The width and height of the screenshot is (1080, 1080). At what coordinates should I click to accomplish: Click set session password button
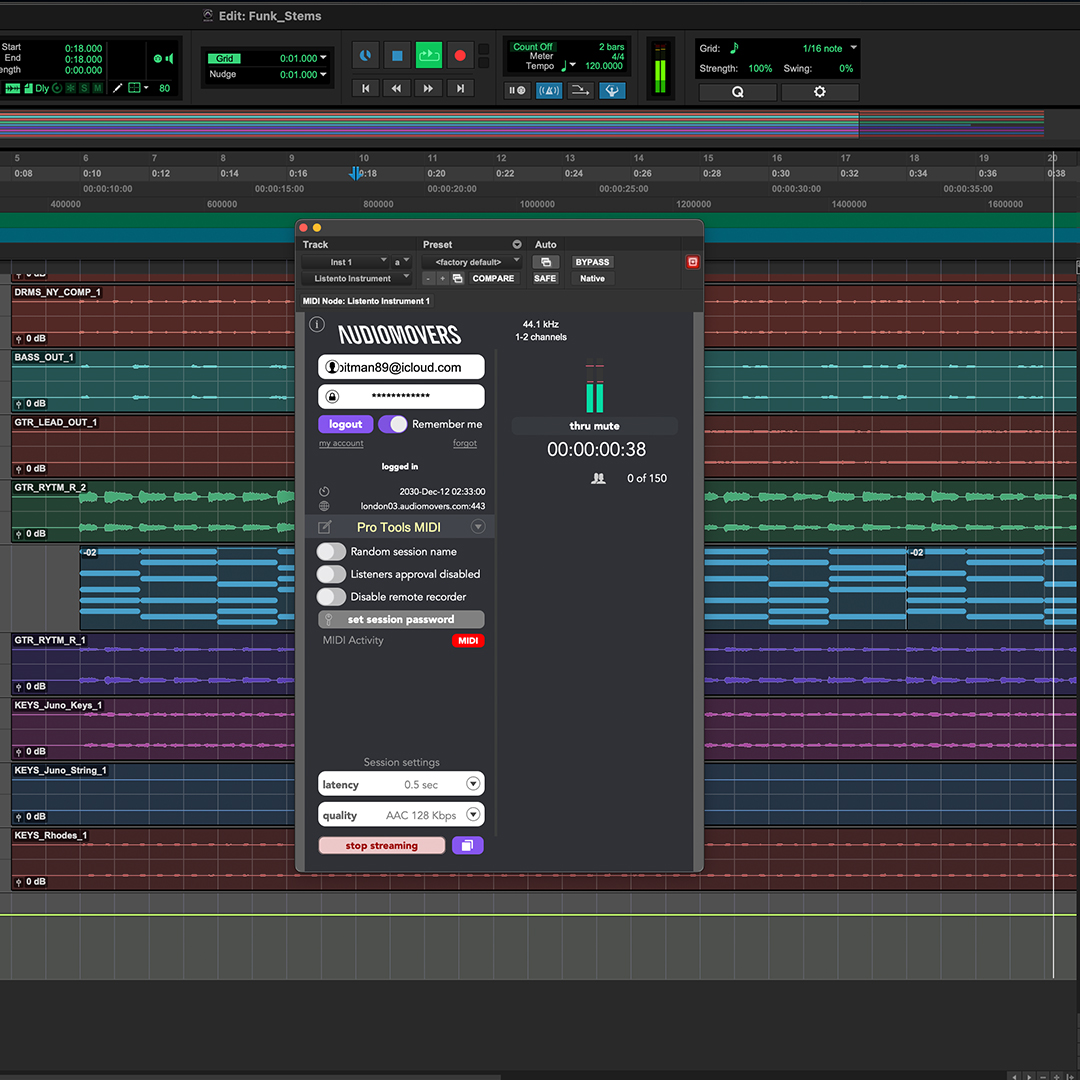coord(401,619)
